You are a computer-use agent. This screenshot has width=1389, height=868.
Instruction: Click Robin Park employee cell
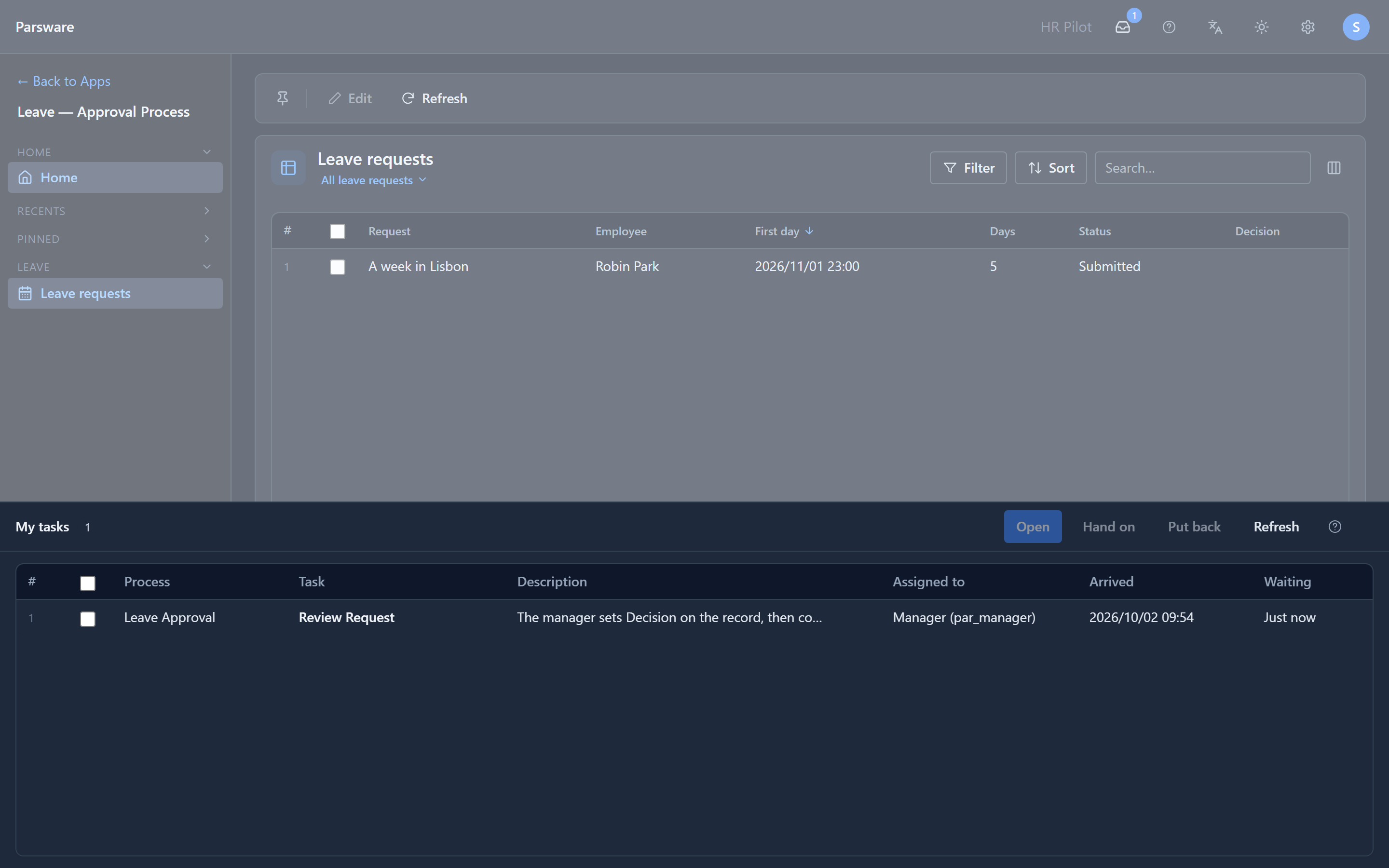click(627, 266)
